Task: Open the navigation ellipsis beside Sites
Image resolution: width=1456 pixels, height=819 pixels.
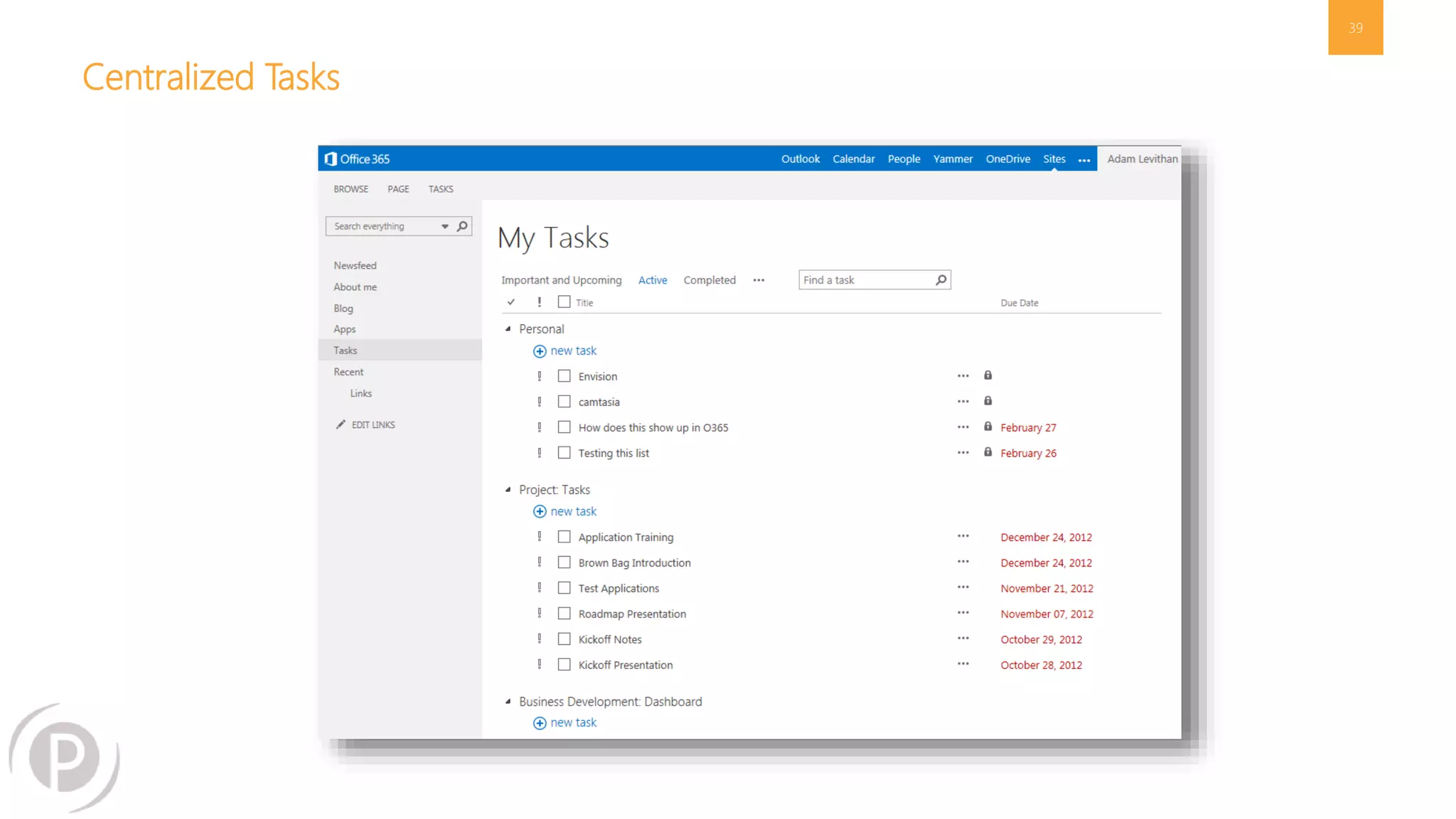Action: click(1083, 160)
